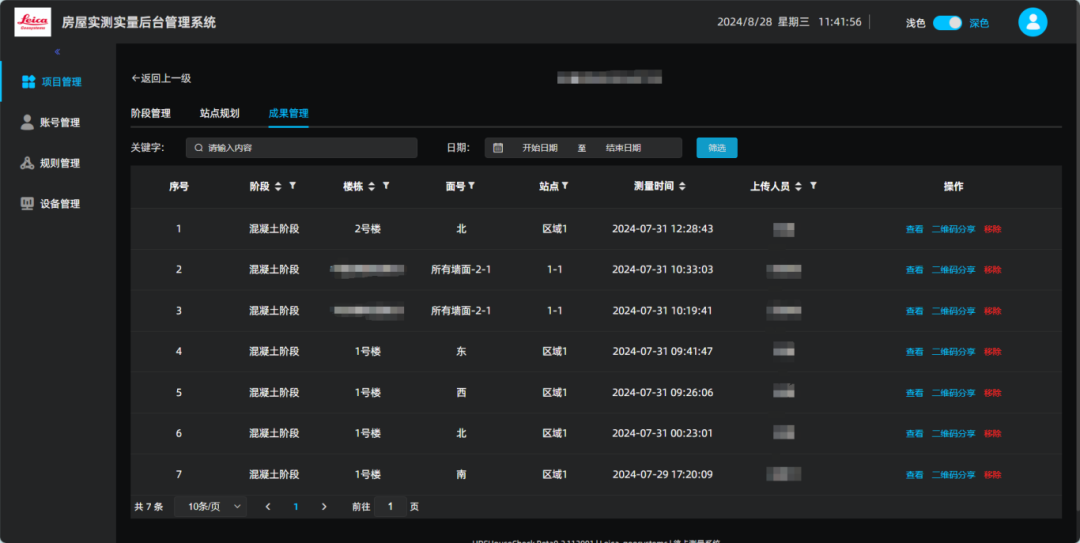Click the 操作 column header
Image resolution: width=1080 pixels, height=543 pixels.
[953, 187]
